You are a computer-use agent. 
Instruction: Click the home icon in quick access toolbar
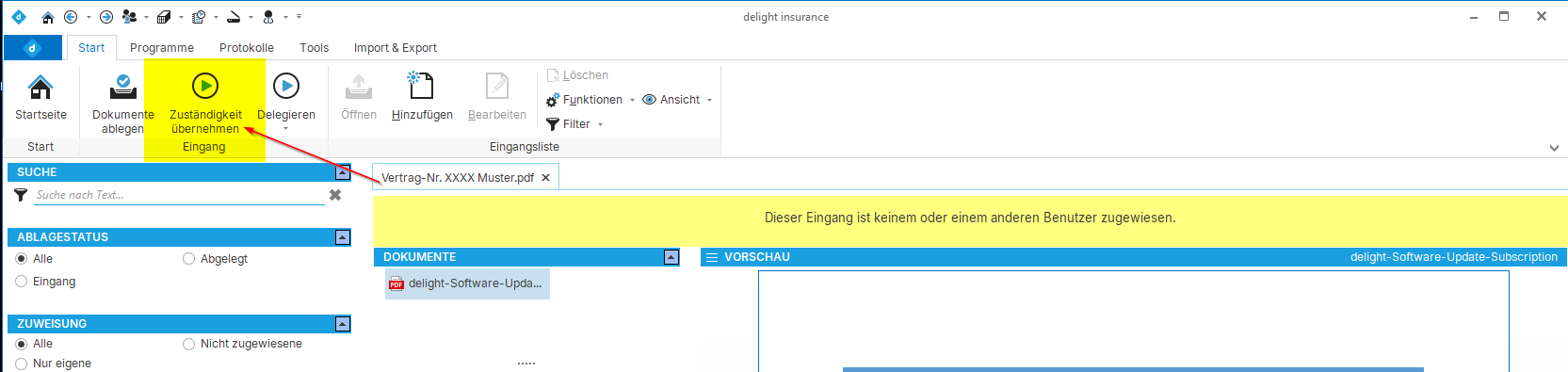(x=48, y=17)
